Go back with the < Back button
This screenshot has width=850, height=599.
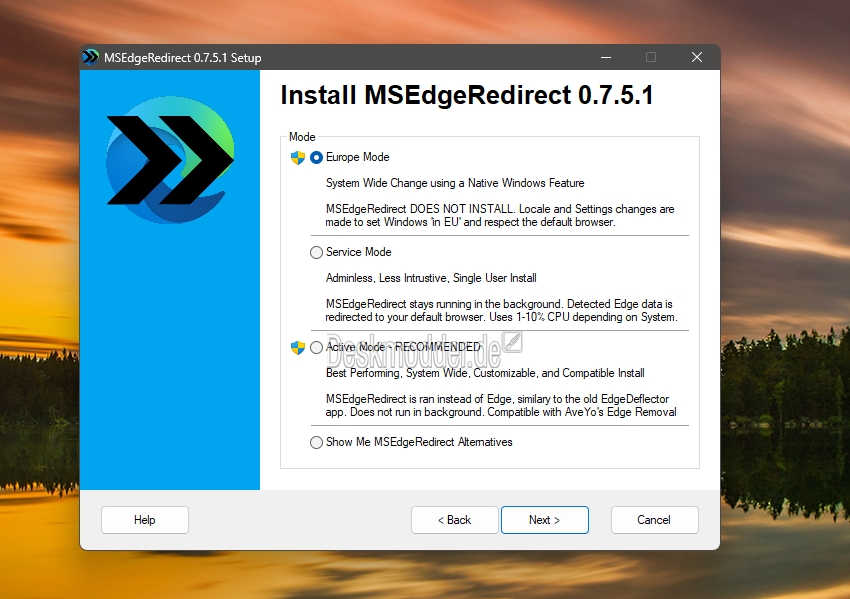coord(454,520)
